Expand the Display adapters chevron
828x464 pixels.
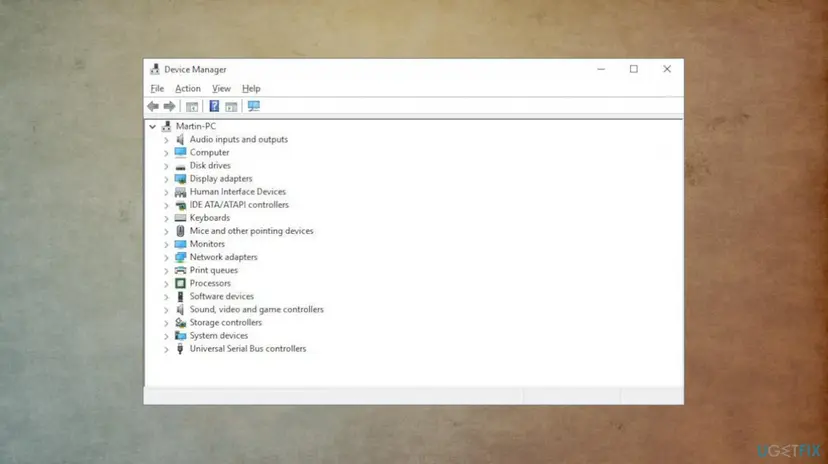[166, 179]
